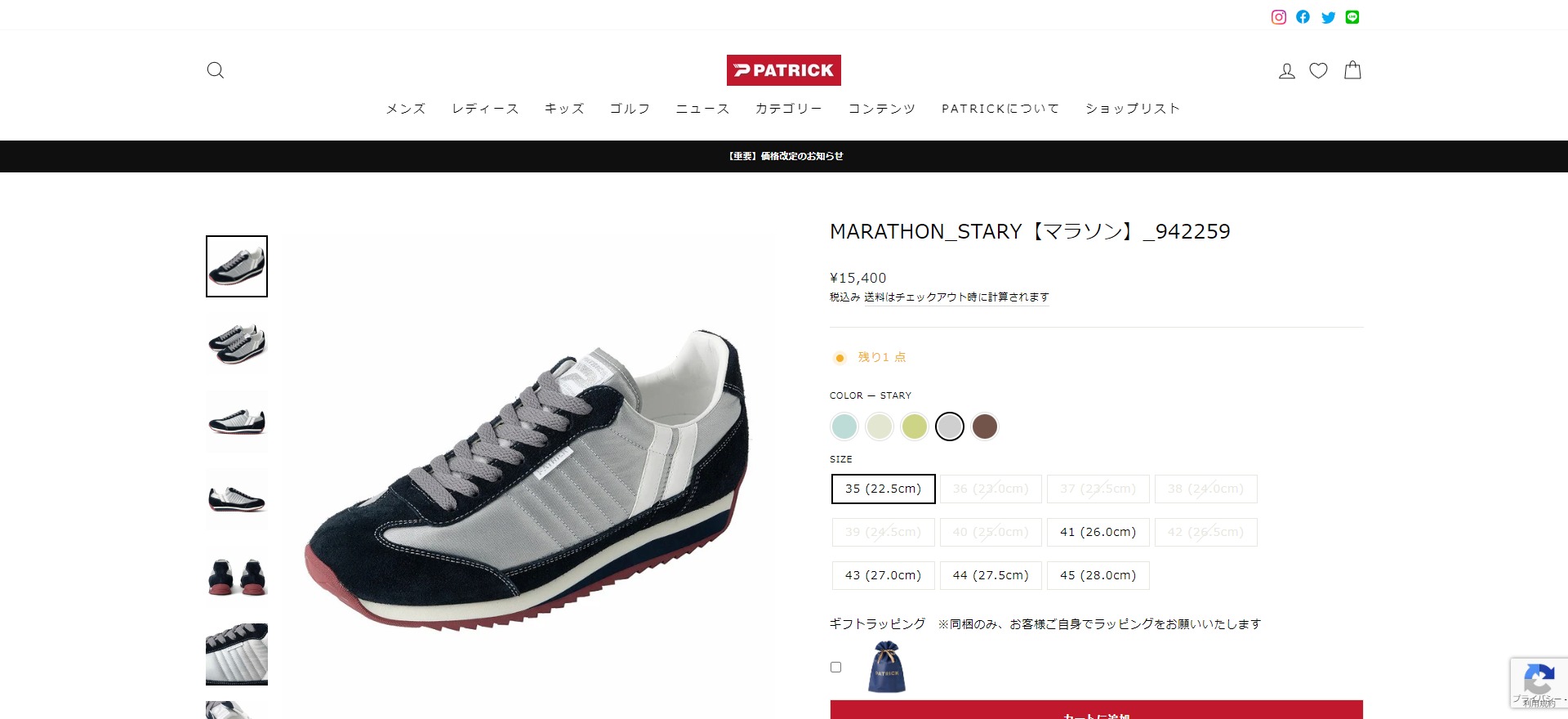The image size is (1568, 719).
Task: Tick the gift wrapping checkbox
Action: pyautogui.click(x=835, y=667)
